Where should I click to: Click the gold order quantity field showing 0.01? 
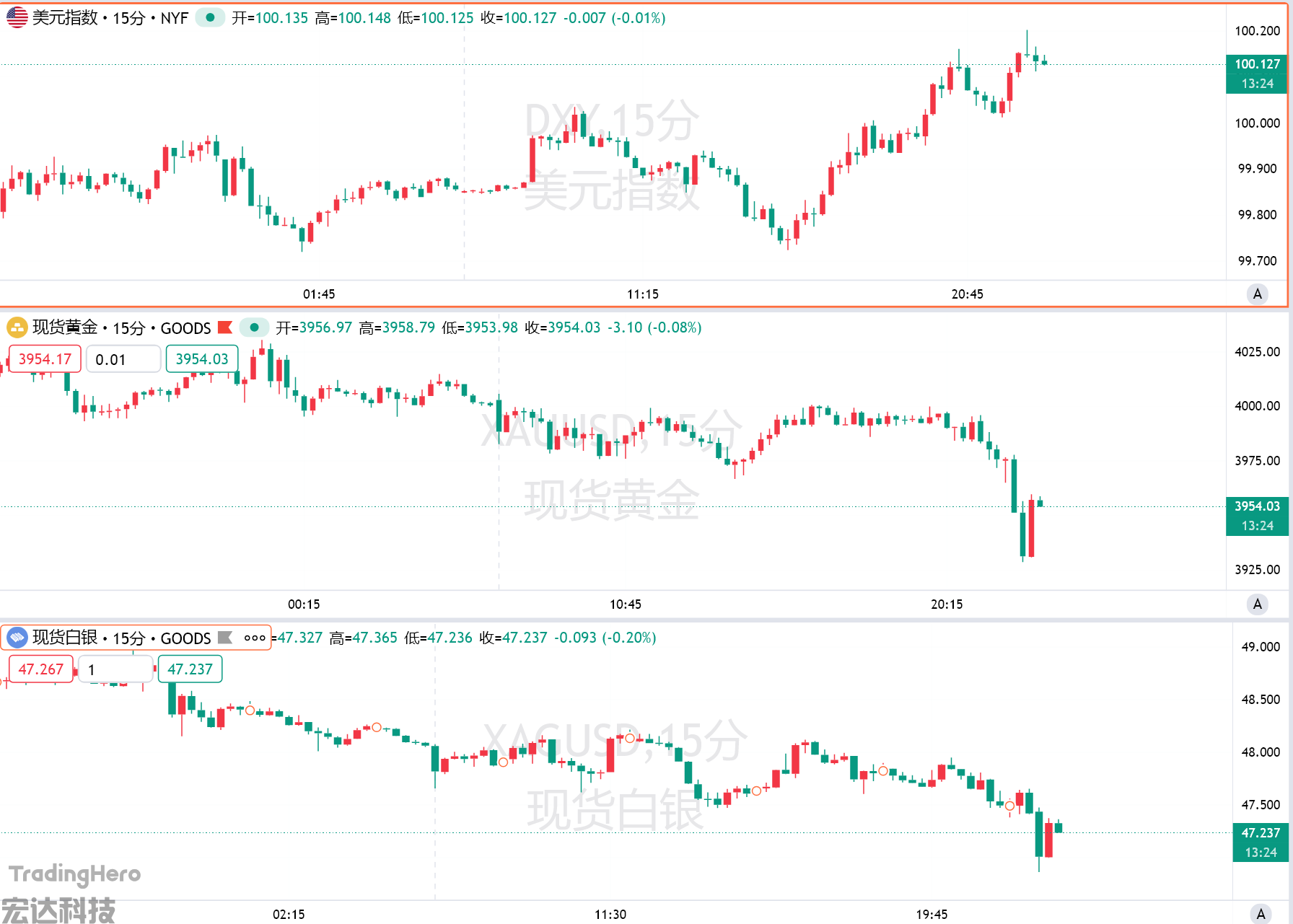(123, 359)
